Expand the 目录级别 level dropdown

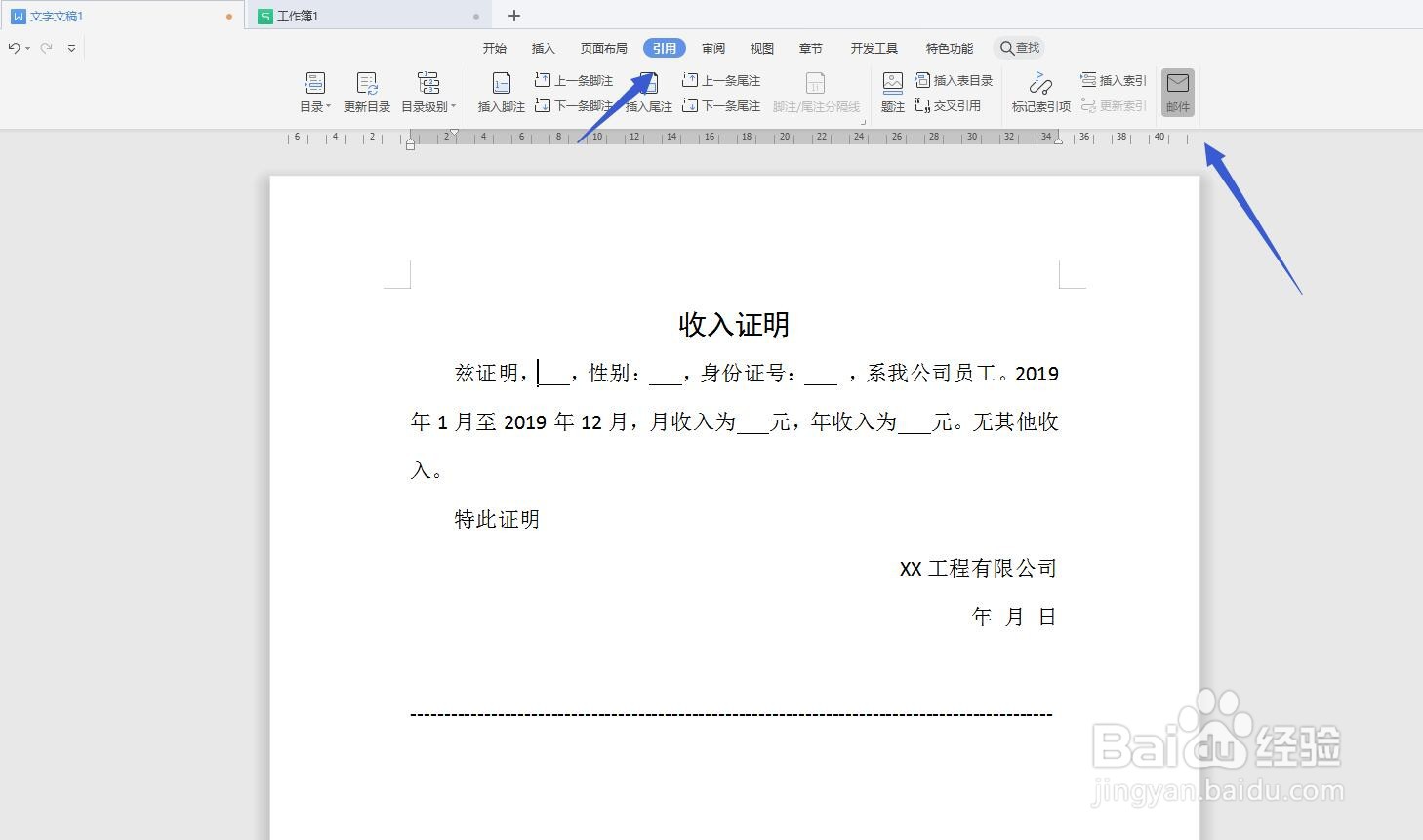click(429, 93)
